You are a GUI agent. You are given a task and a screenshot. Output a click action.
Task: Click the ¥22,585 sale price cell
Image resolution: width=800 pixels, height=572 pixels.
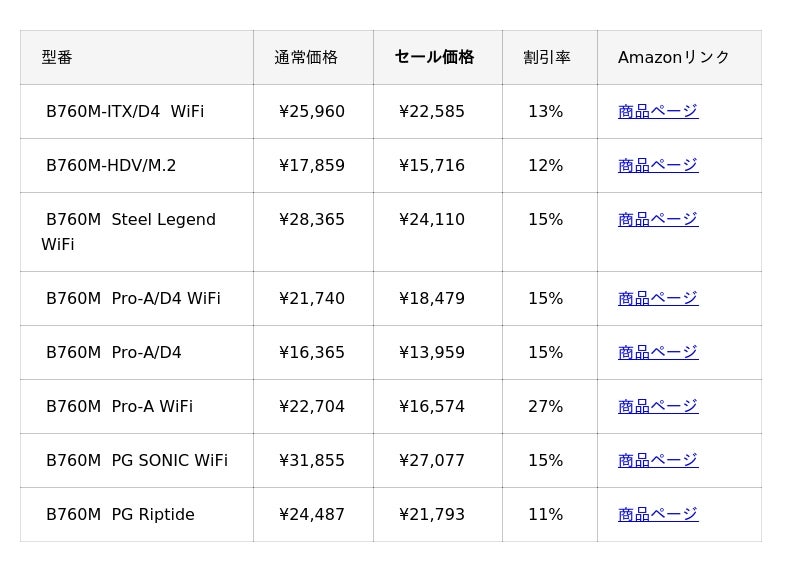click(432, 111)
